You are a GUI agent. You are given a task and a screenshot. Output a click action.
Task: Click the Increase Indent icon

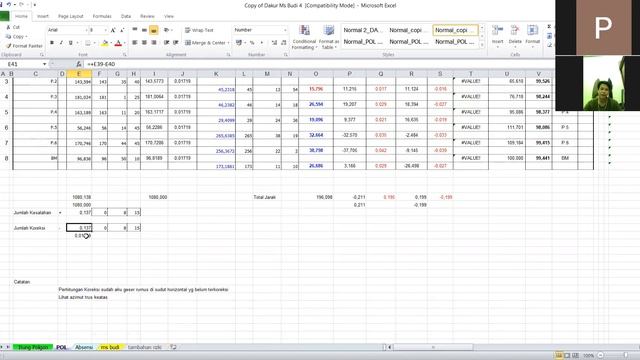176,42
